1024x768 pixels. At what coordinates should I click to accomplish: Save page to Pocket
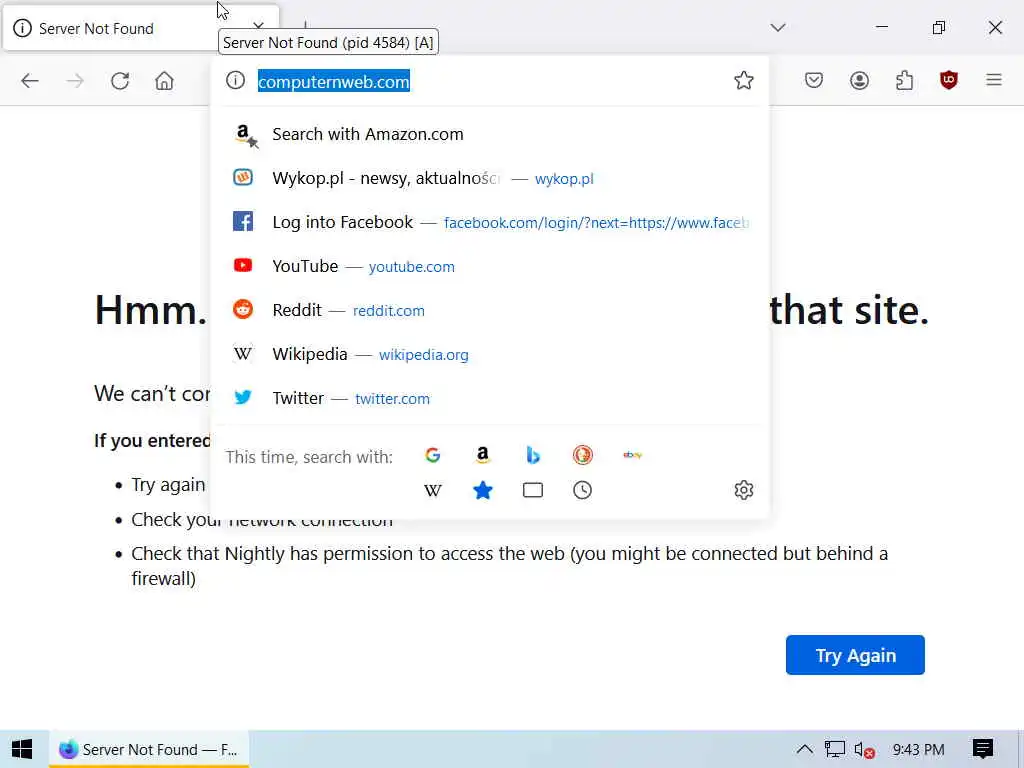click(x=814, y=80)
